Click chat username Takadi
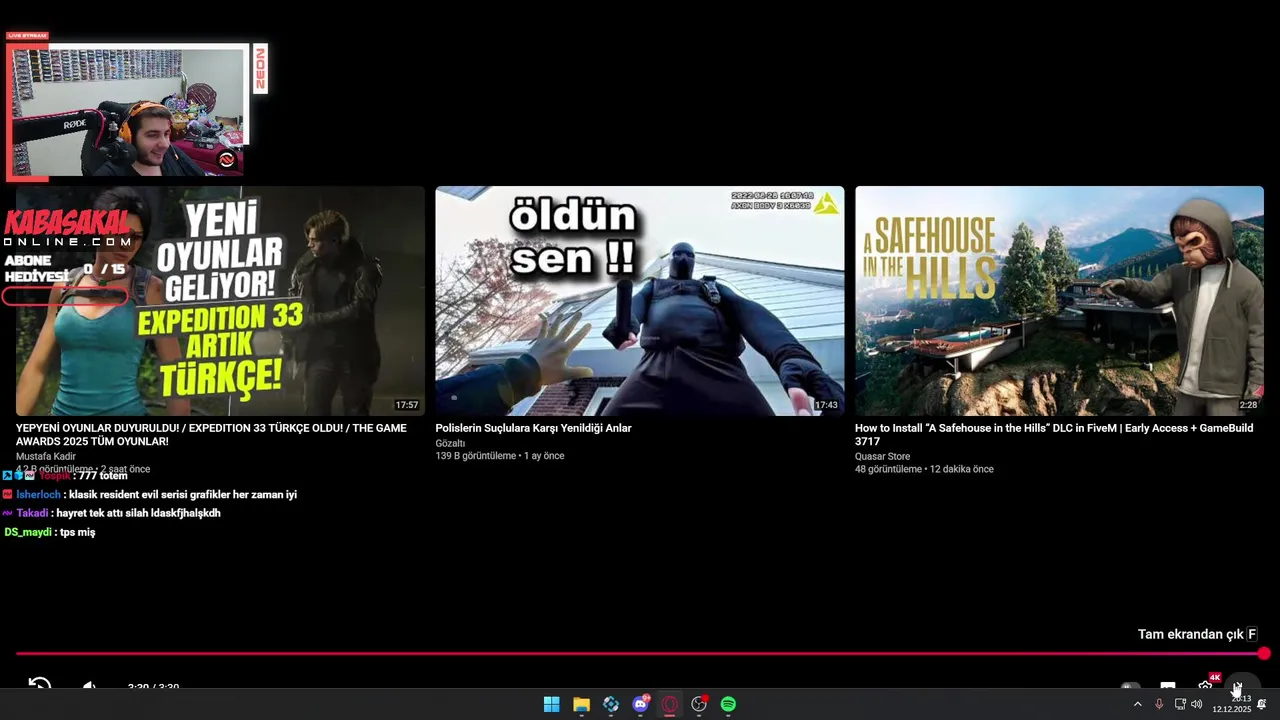The height and width of the screenshot is (720, 1280). (x=32, y=513)
